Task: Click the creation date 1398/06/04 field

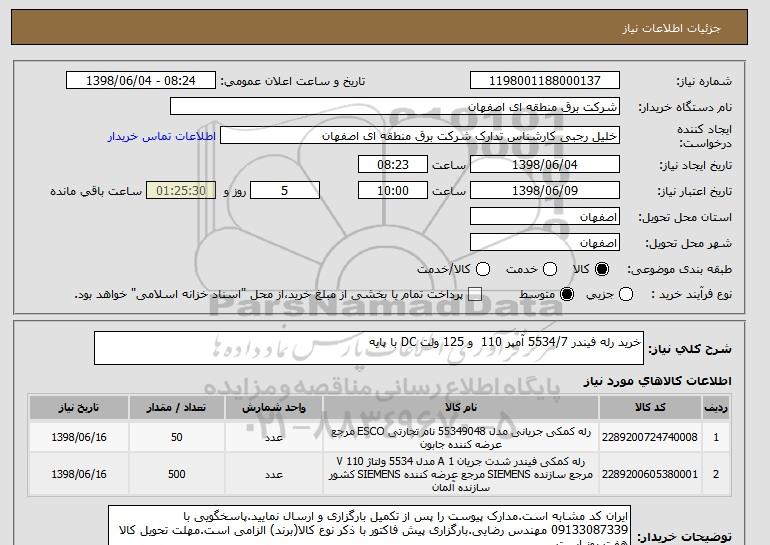Action: [x=545, y=164]
